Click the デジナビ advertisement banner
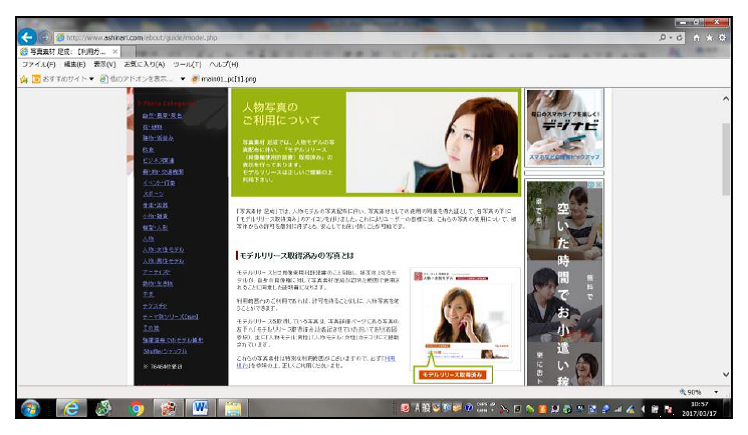This screenshot has height=435, width=748. click(x=564, y=127)
